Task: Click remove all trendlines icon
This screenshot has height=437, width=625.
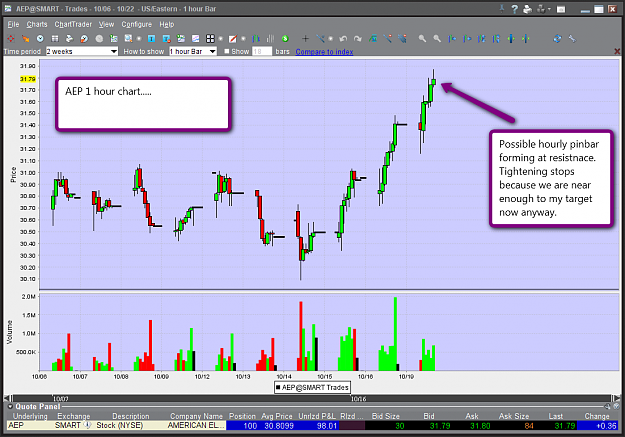Action: [403, 39]
